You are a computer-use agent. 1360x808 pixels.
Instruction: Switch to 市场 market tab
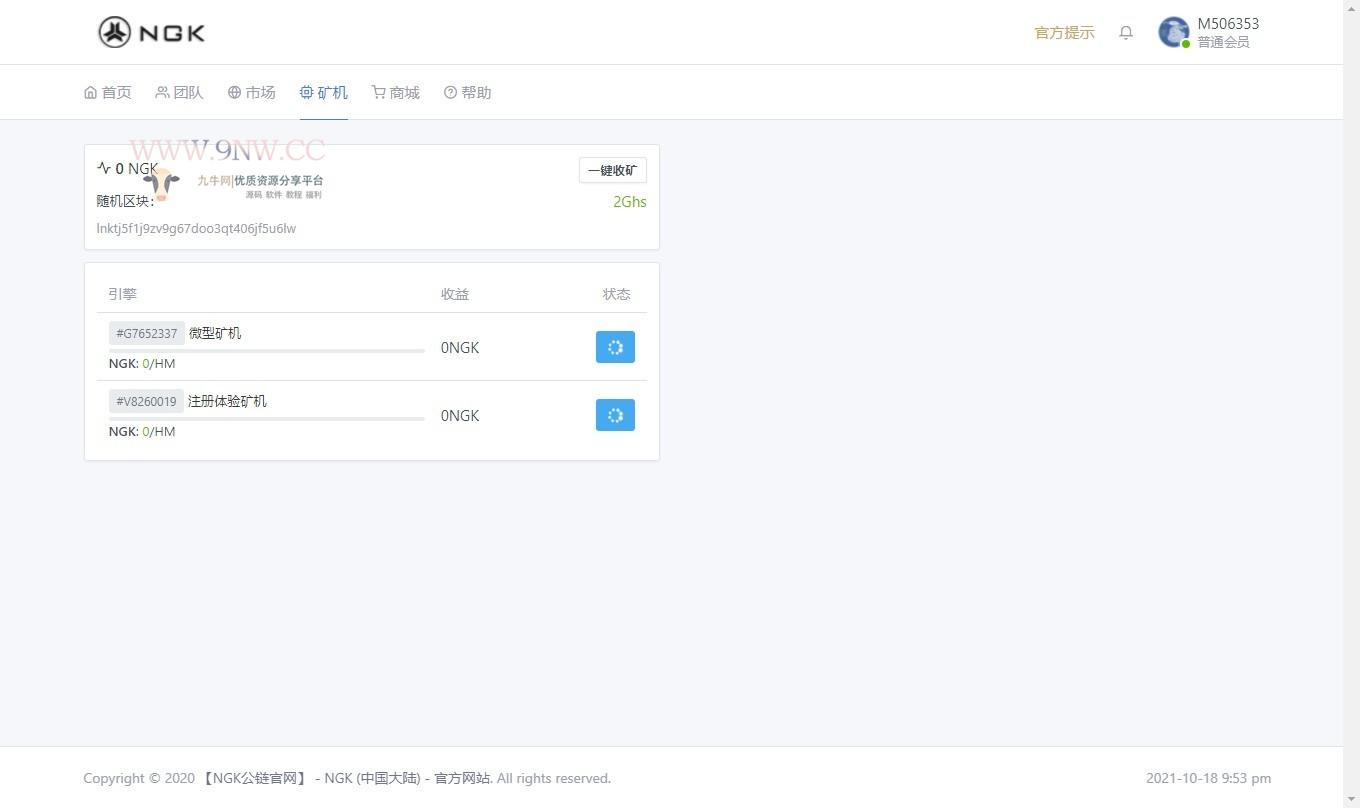(x=252, y=92)
